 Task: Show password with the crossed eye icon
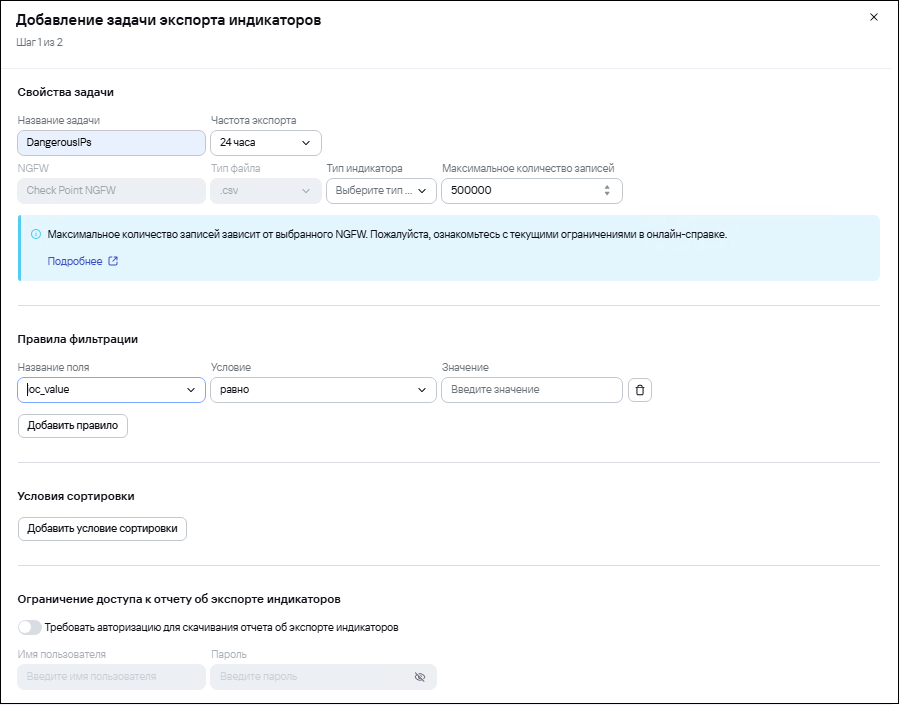[420, 677]
